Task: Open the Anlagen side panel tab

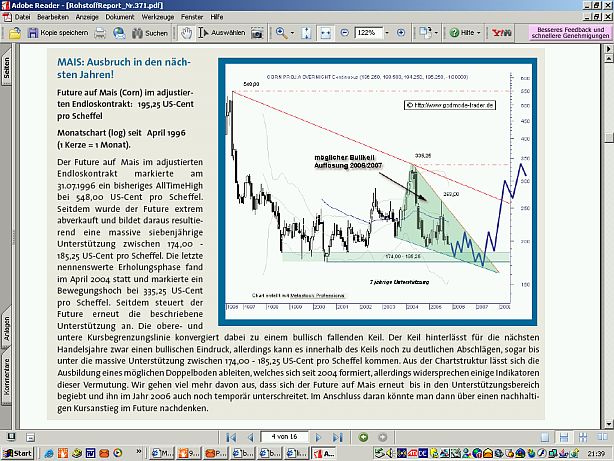Action: (6, 328)
